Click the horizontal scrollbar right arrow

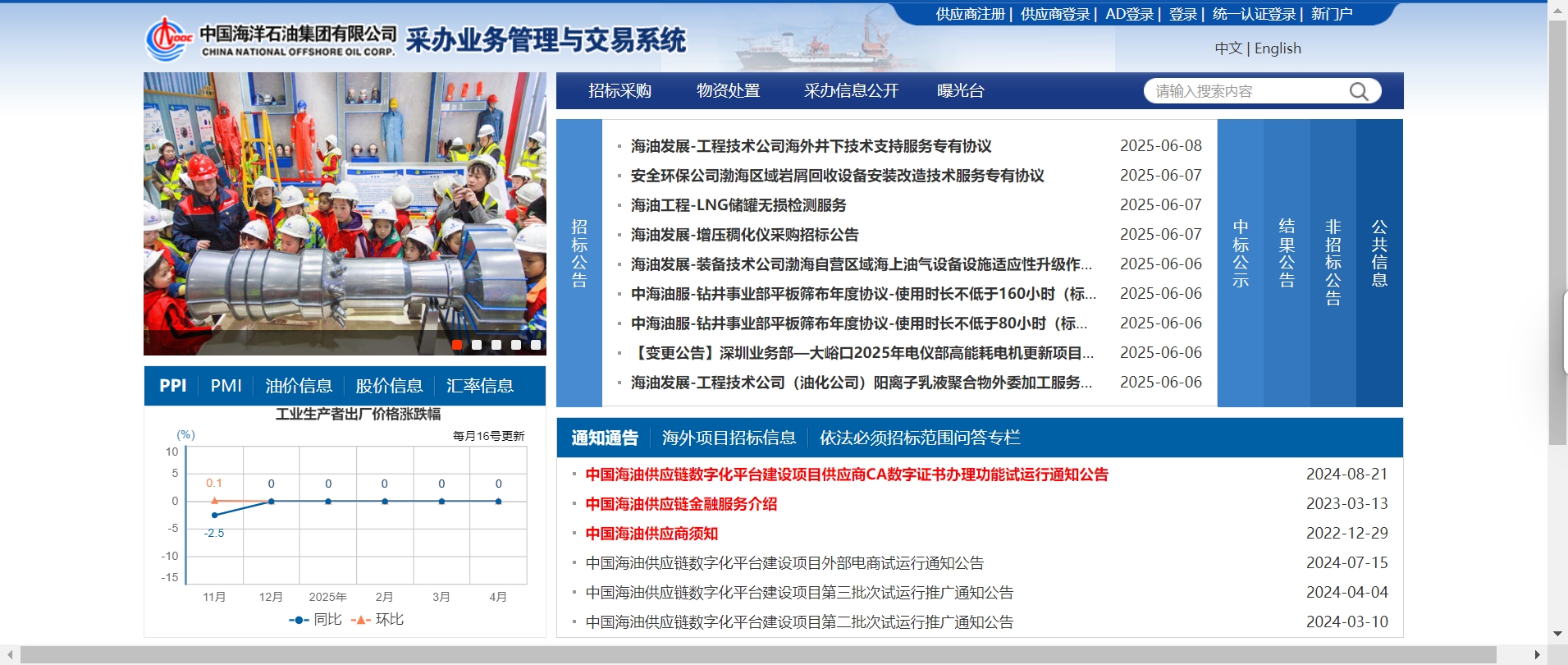coord(1537,654)
